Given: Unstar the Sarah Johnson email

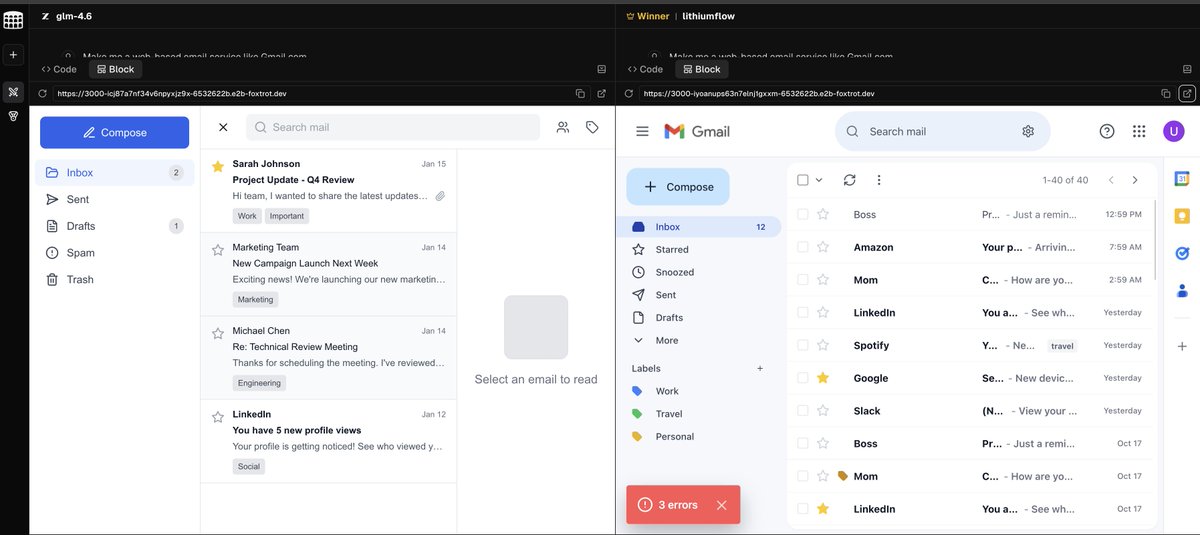Looking at the screenshot, I should pos(217,166).
